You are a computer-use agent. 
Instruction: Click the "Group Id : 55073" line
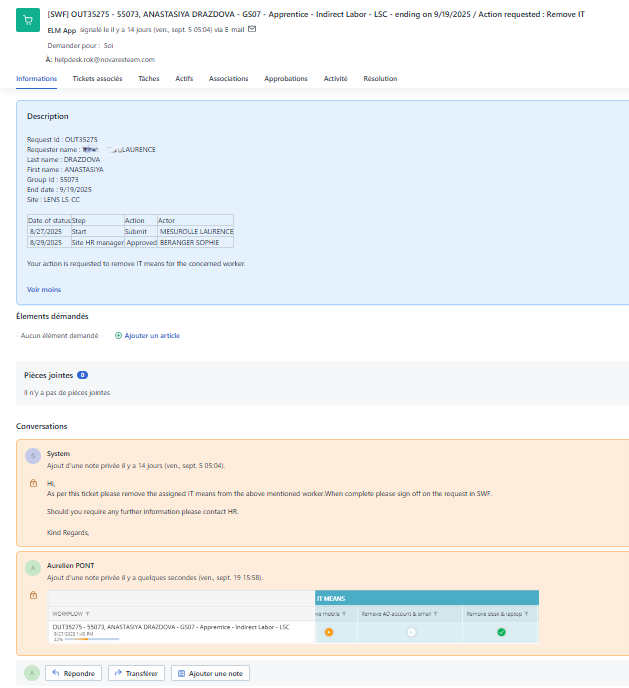53,179
